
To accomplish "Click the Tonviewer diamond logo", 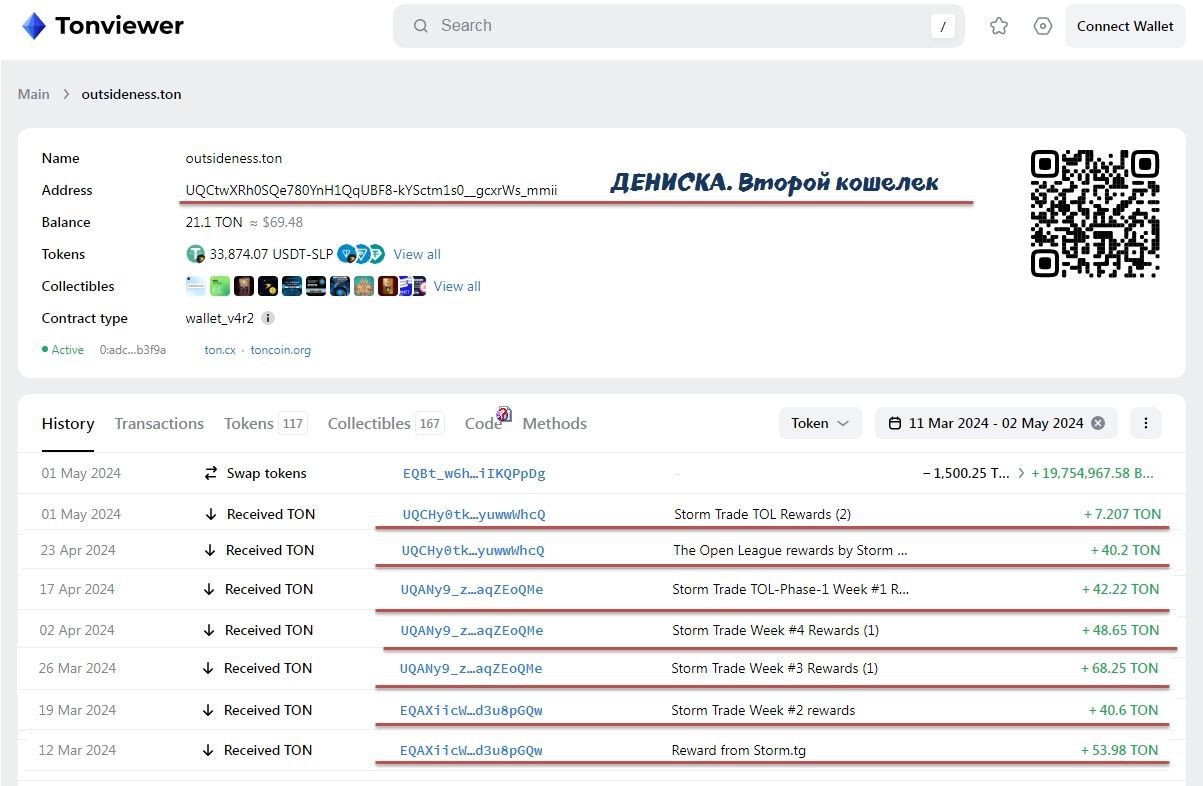I will click(34, 26).
